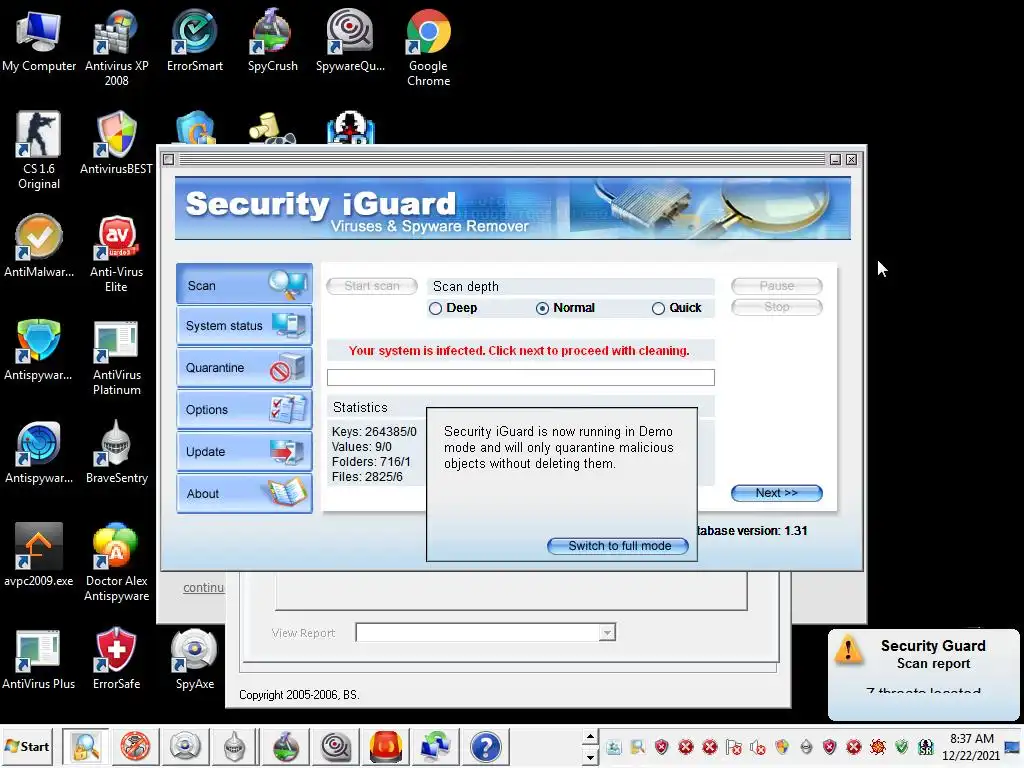Click the red siren taskbar button
Viewport: 1024px width, 768px height.
(x=385, y=746)
